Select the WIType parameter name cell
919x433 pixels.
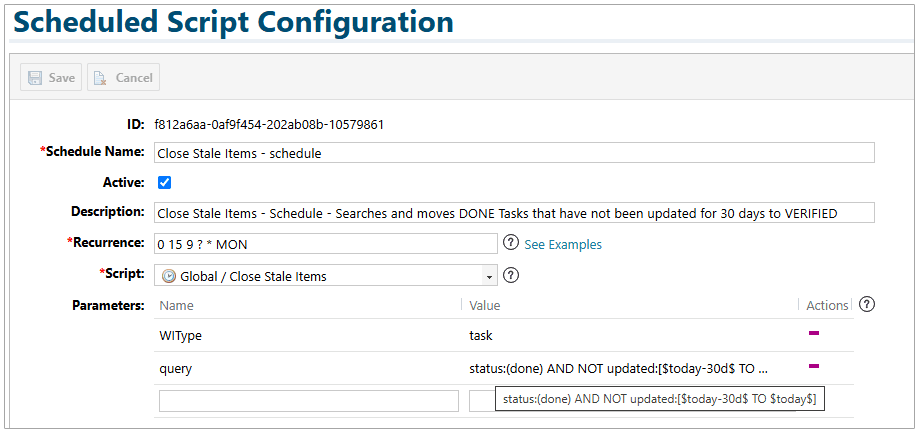(180, 335)
